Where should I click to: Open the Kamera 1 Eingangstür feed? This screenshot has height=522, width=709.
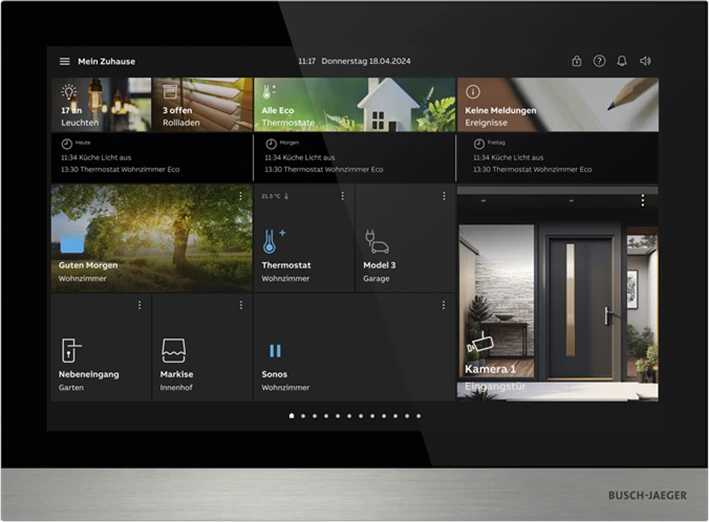(557, 300)
